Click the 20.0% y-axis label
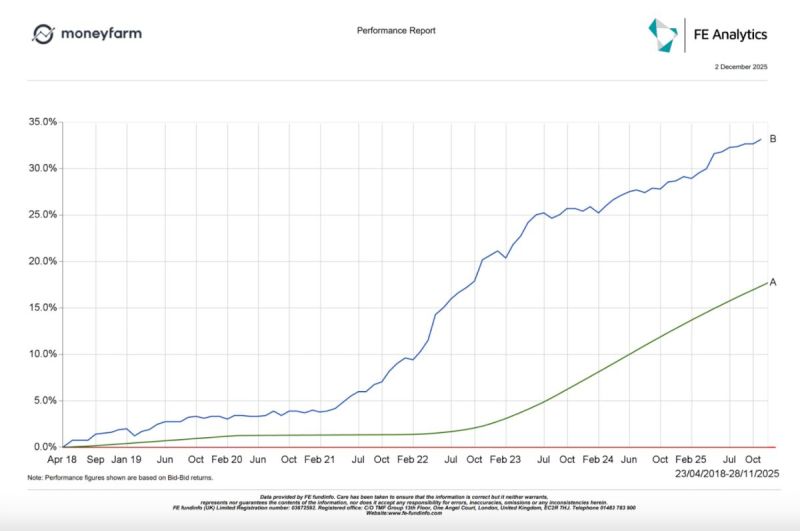This screenshot has height=531, width=800. (44, 261)
